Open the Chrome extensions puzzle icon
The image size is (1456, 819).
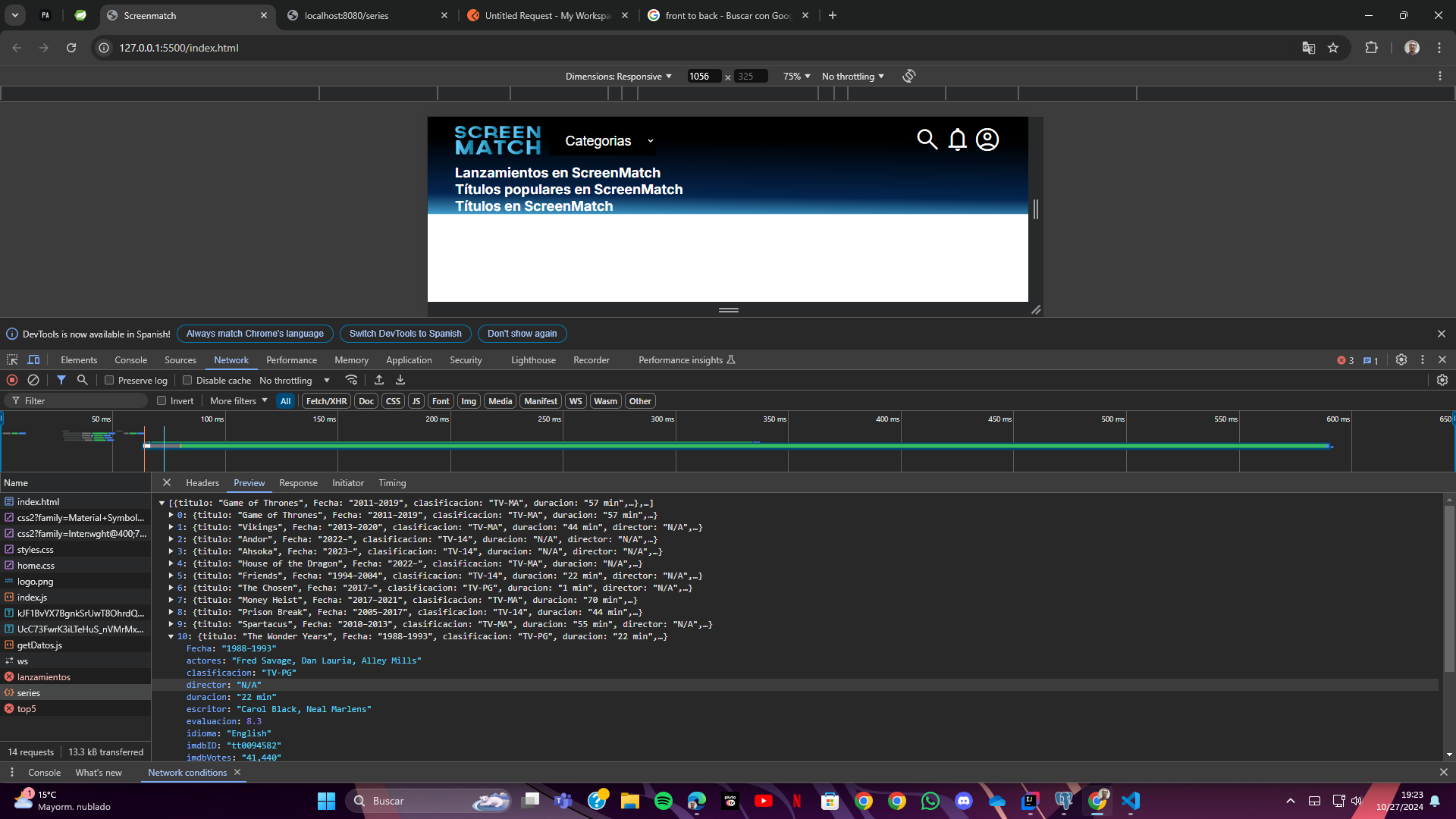click(x=1371, y=48)
